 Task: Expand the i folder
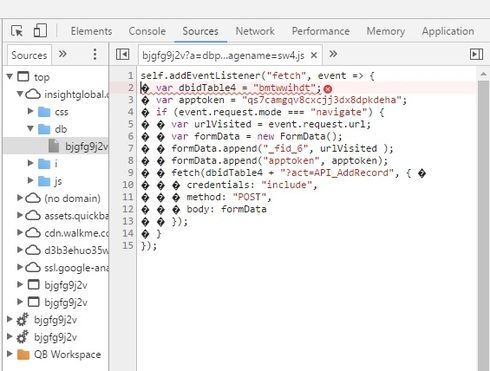point(30,163)
